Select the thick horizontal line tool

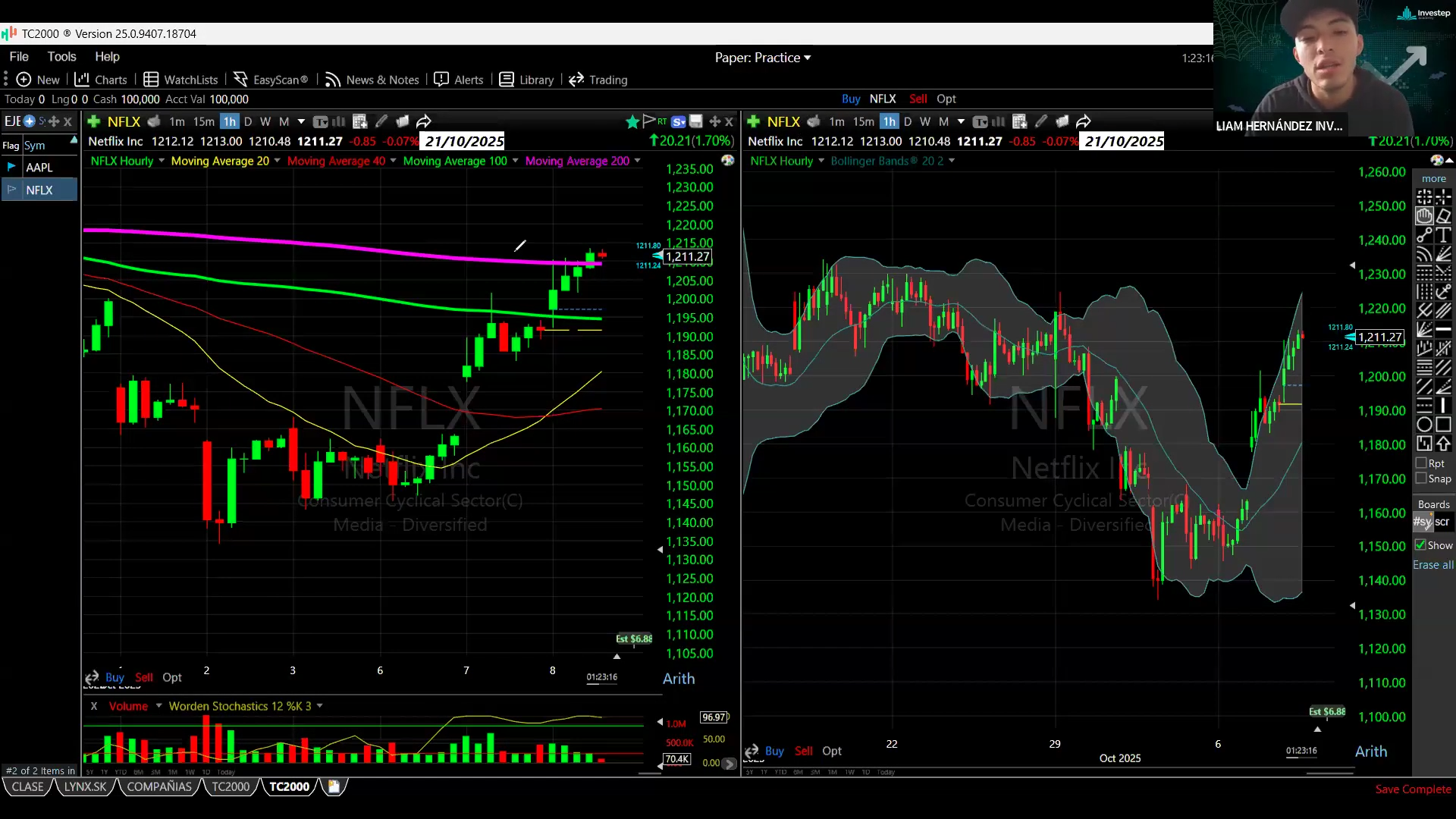pyautogui.click(x=1443, y=330)
